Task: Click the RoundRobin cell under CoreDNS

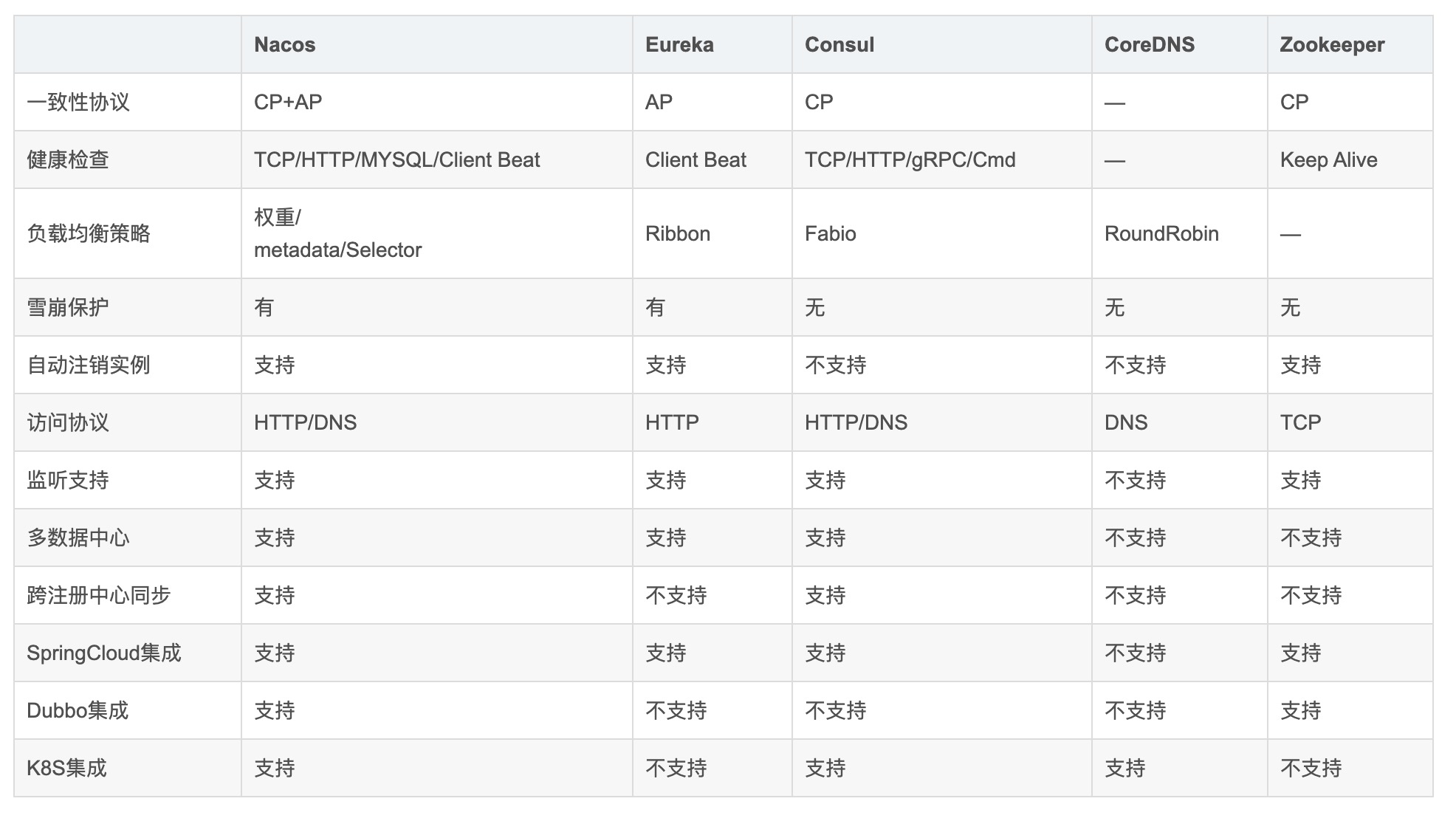Action: pyautogui.click(x=1161, y=234)
